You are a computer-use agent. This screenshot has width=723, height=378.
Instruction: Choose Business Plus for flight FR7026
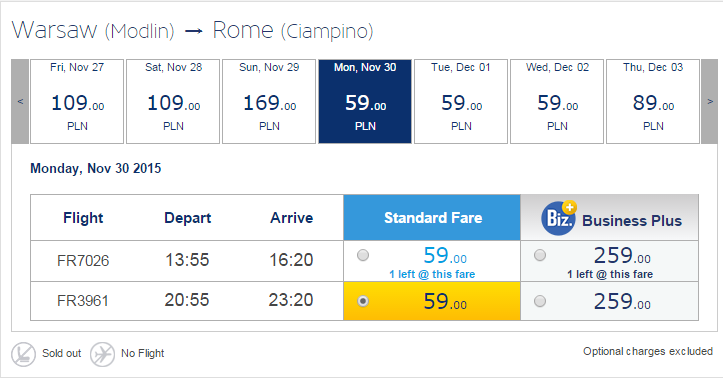tap(539, 255)
